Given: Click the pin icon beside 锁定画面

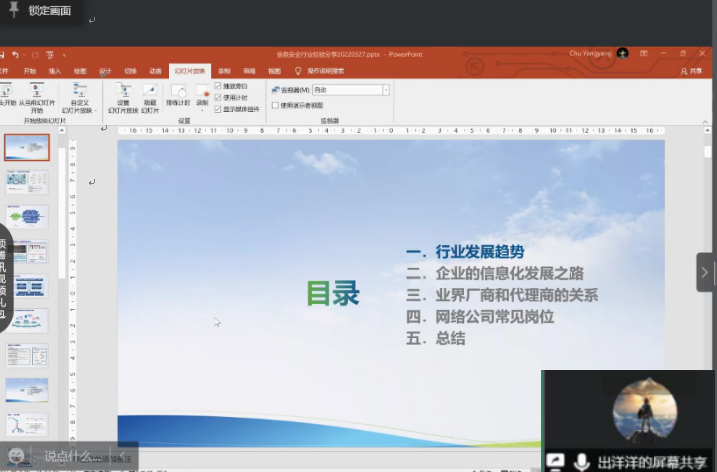Looking at the screenshot, I should coord(15,9).
